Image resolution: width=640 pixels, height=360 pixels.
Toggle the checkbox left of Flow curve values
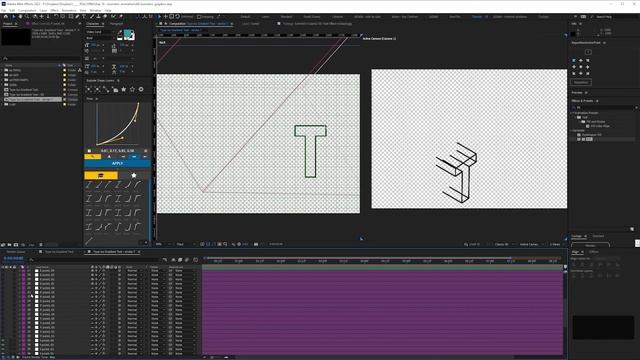point(89,151)
